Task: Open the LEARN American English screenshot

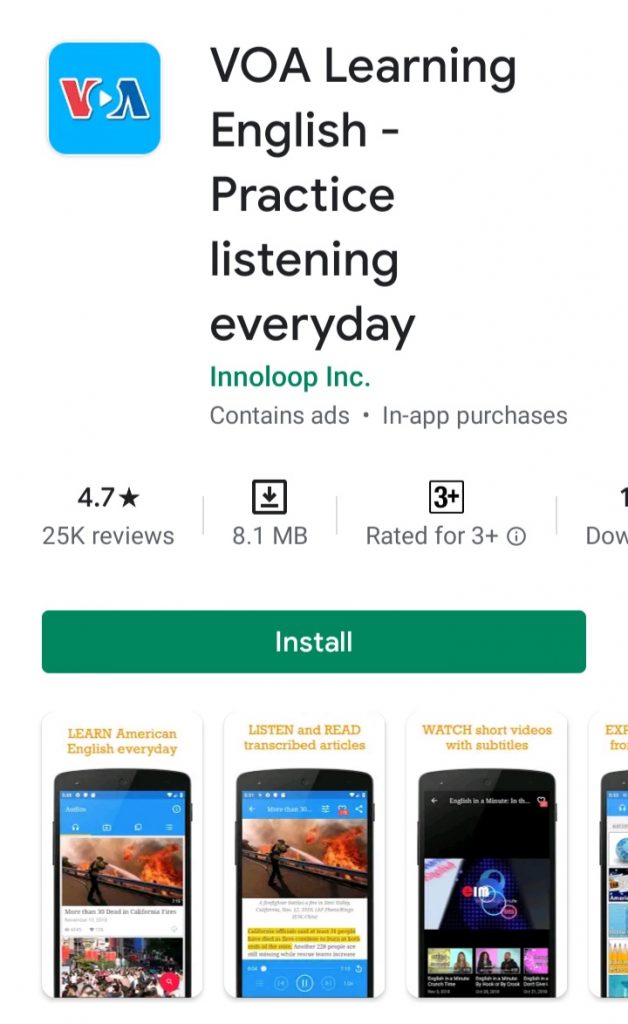Action: (122, 856)
